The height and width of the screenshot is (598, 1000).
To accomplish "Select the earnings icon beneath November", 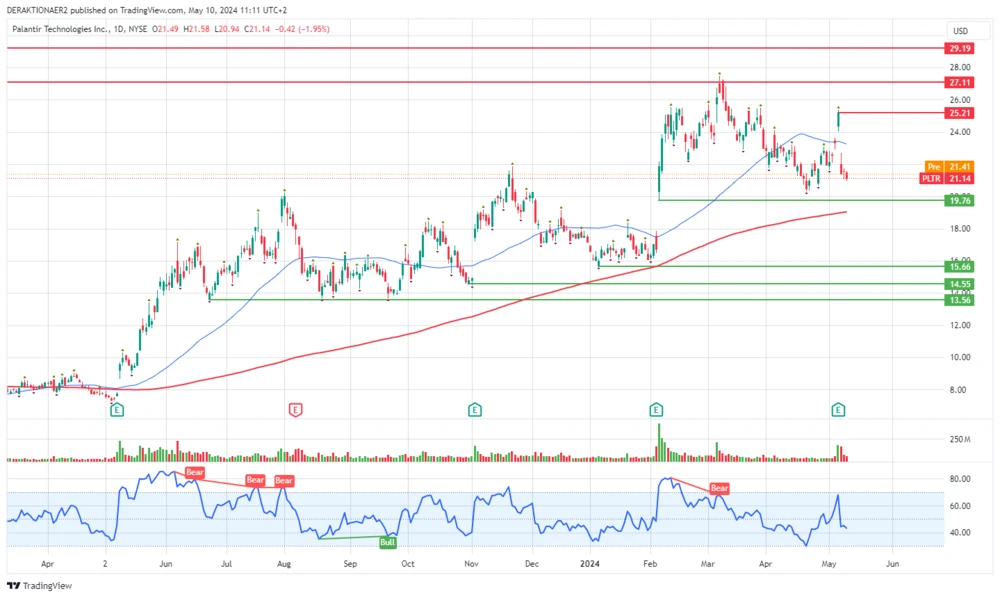I will point(474,409).
